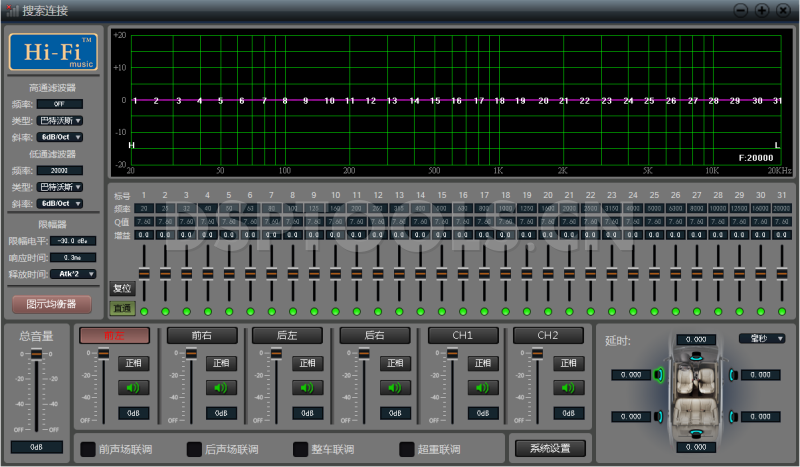Enable the 整车联调 checkbox
Screen dimensions: 800x467
[301, 449]
